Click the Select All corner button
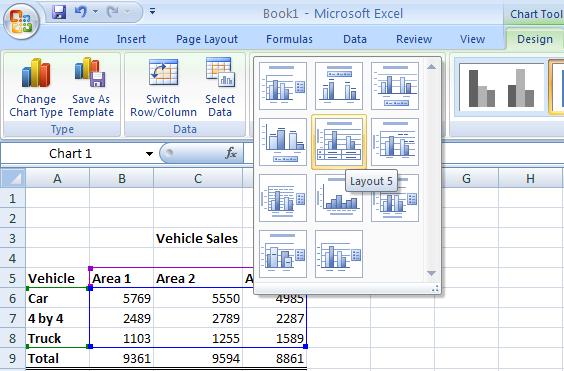This screenshot has height=371, width=564. click(13, 178)
